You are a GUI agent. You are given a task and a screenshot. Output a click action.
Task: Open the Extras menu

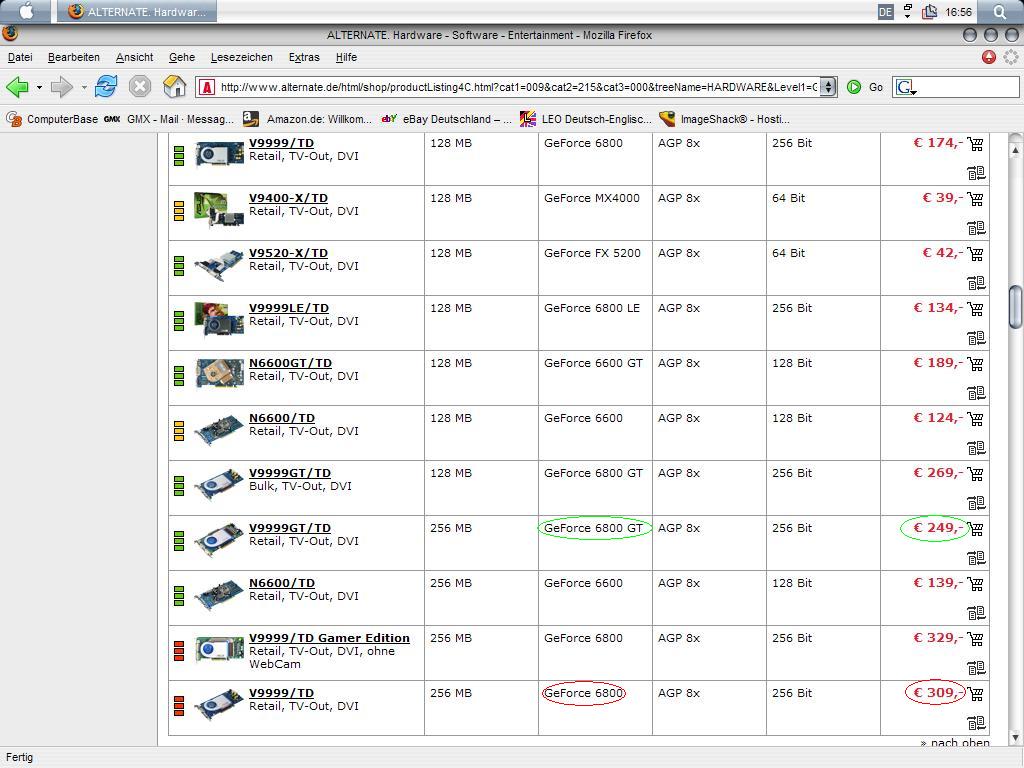(x=304, y=57)
